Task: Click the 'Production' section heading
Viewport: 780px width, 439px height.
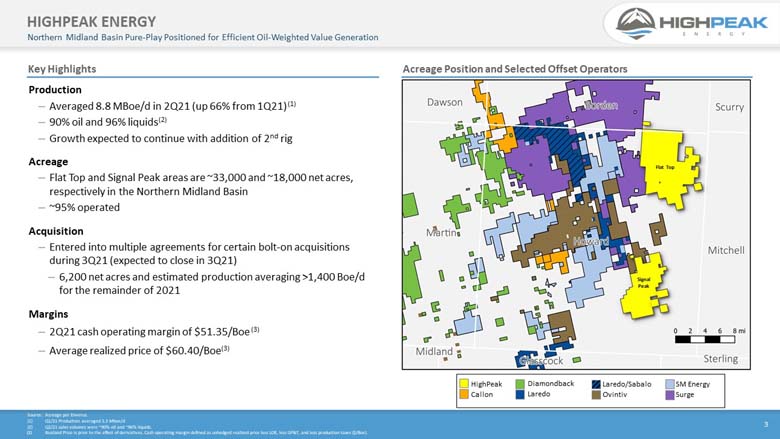Action: click(x=55, y=90)
